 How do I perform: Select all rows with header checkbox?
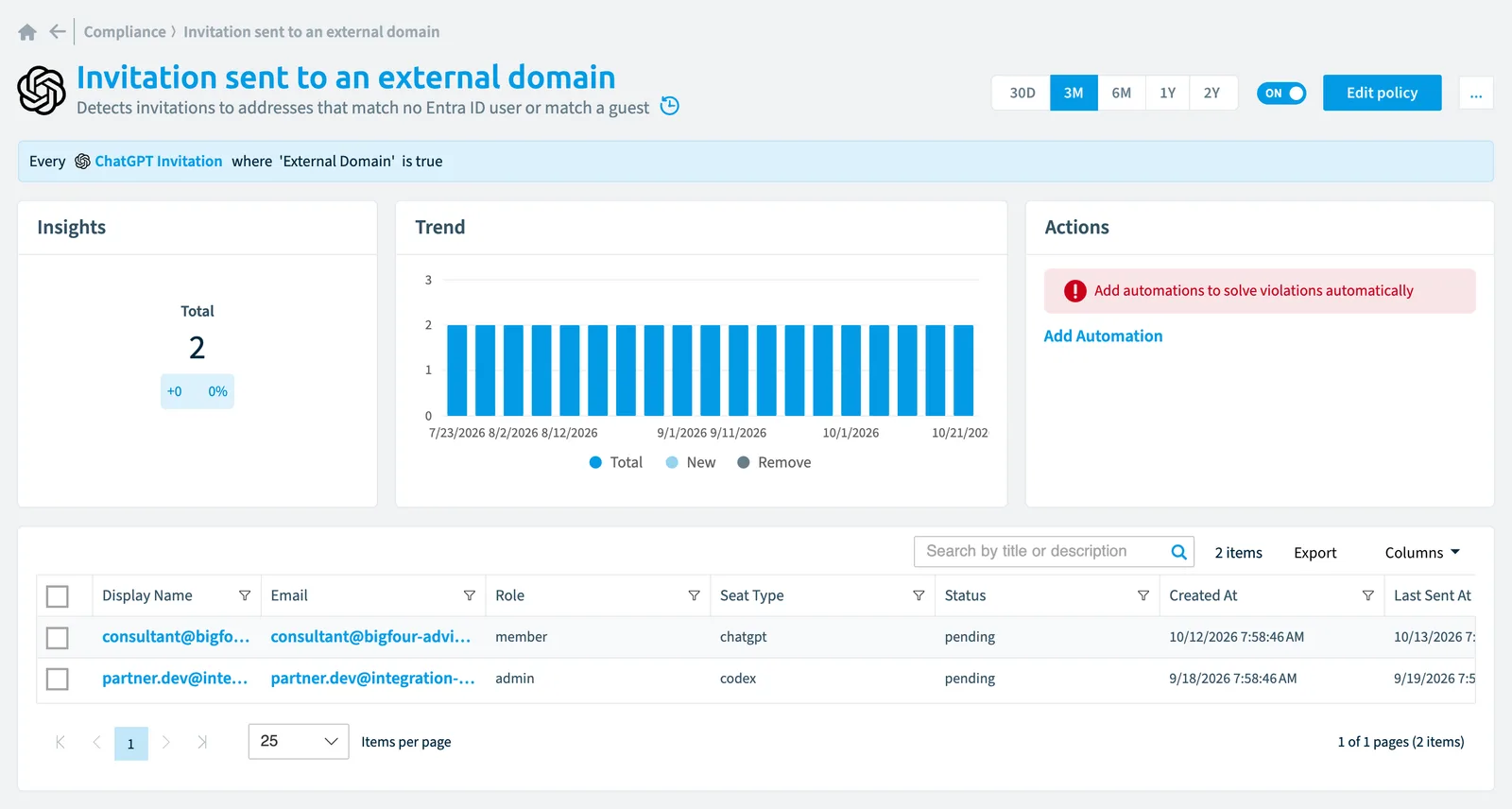pos(58,596)
